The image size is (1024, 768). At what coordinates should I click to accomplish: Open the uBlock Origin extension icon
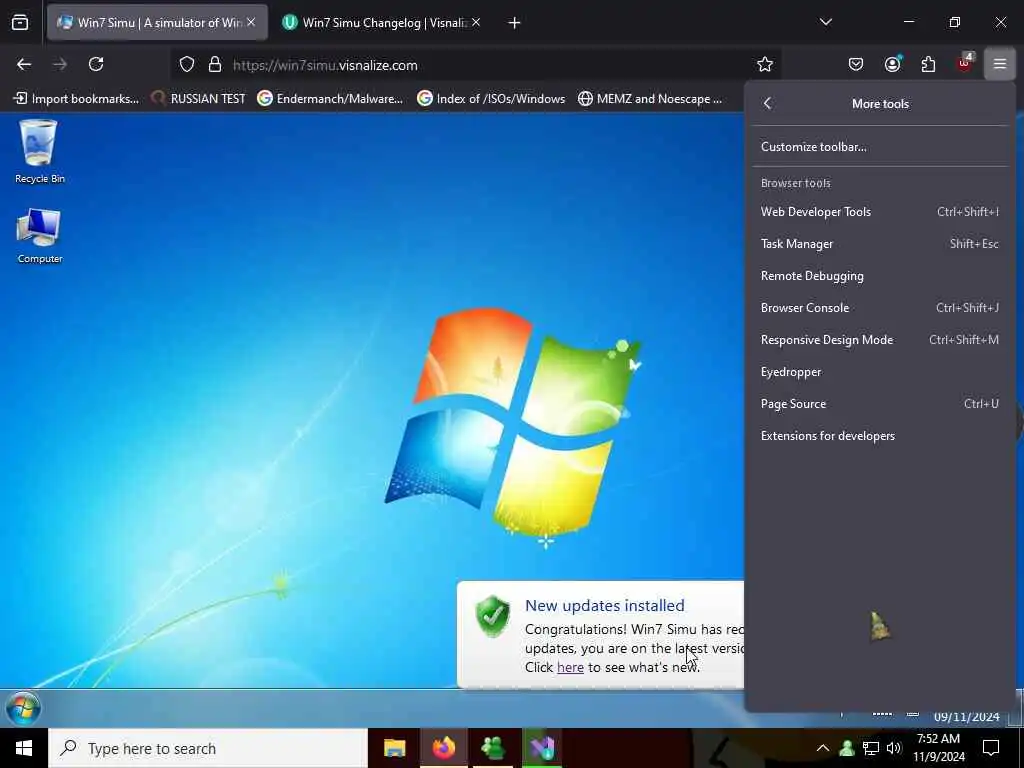965,63
